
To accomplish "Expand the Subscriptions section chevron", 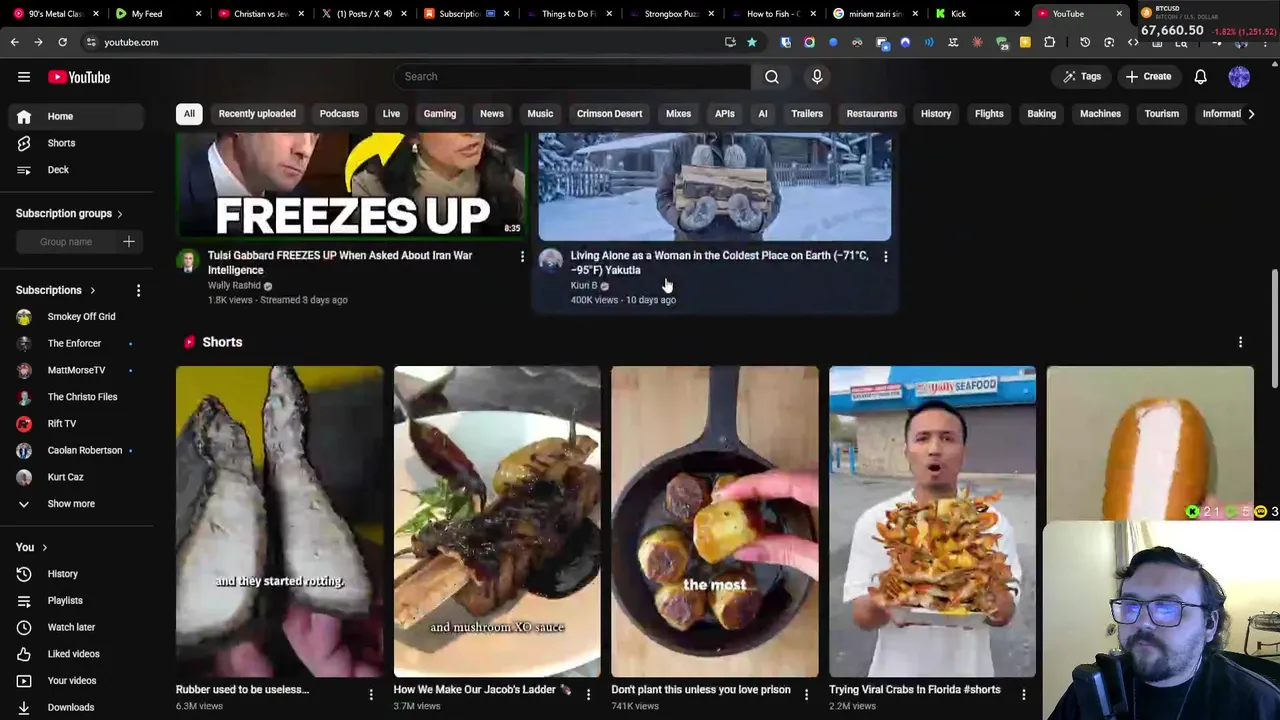I will pos(92,290).
